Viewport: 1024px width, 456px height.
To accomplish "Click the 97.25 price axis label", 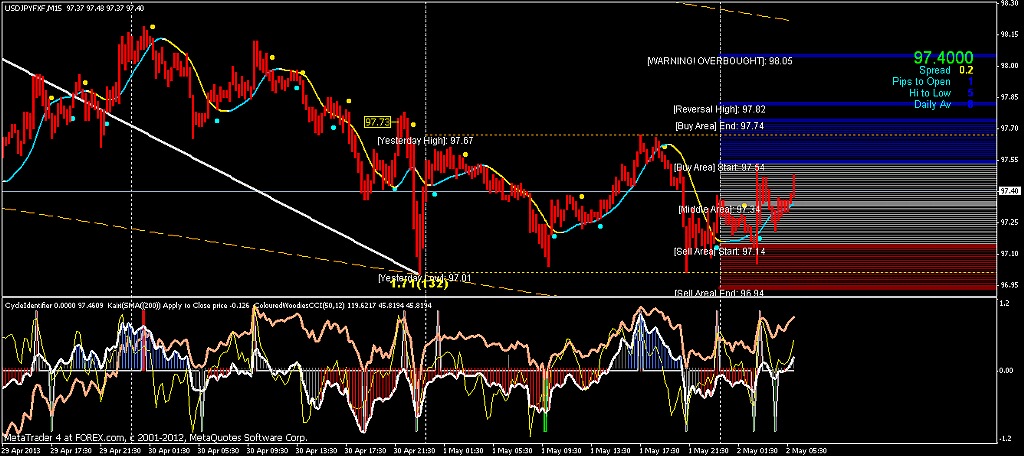I will (1010, 222).
